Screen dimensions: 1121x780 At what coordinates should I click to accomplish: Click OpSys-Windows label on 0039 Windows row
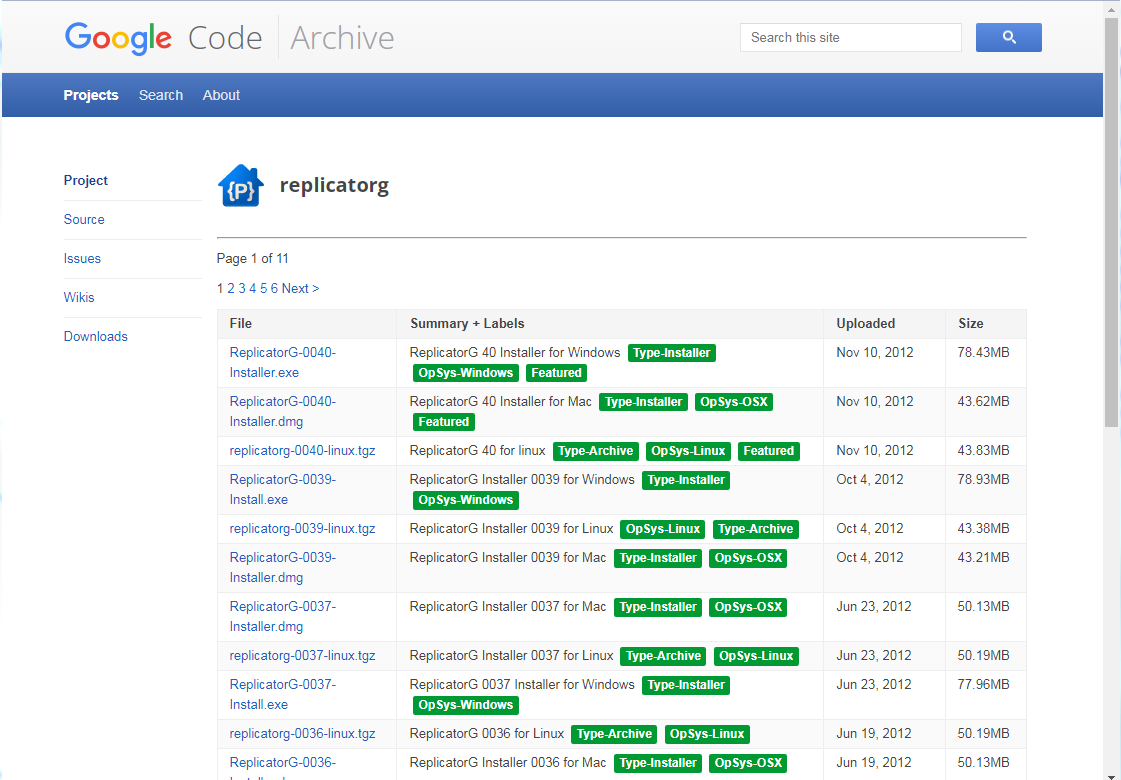point(465,500)
